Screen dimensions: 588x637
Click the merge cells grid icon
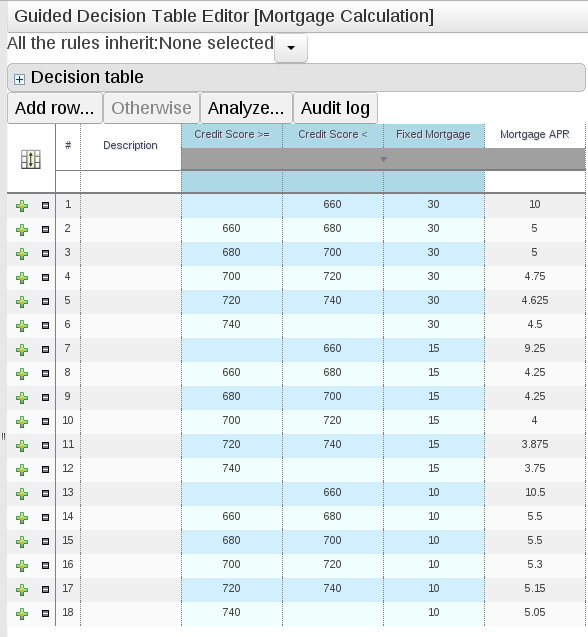(x=31, y=159)
